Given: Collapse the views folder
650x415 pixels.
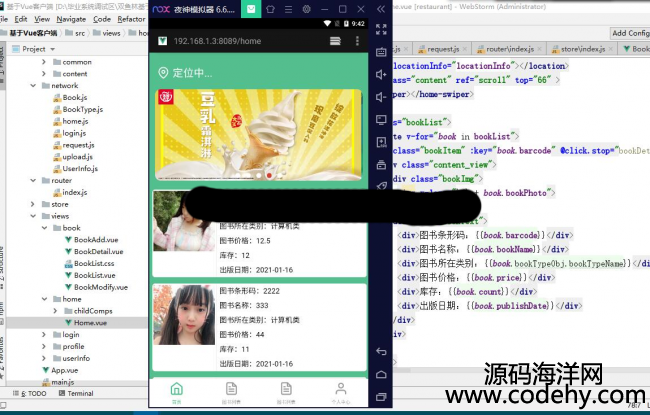Looking at the screenshot, I should (33, 216).
